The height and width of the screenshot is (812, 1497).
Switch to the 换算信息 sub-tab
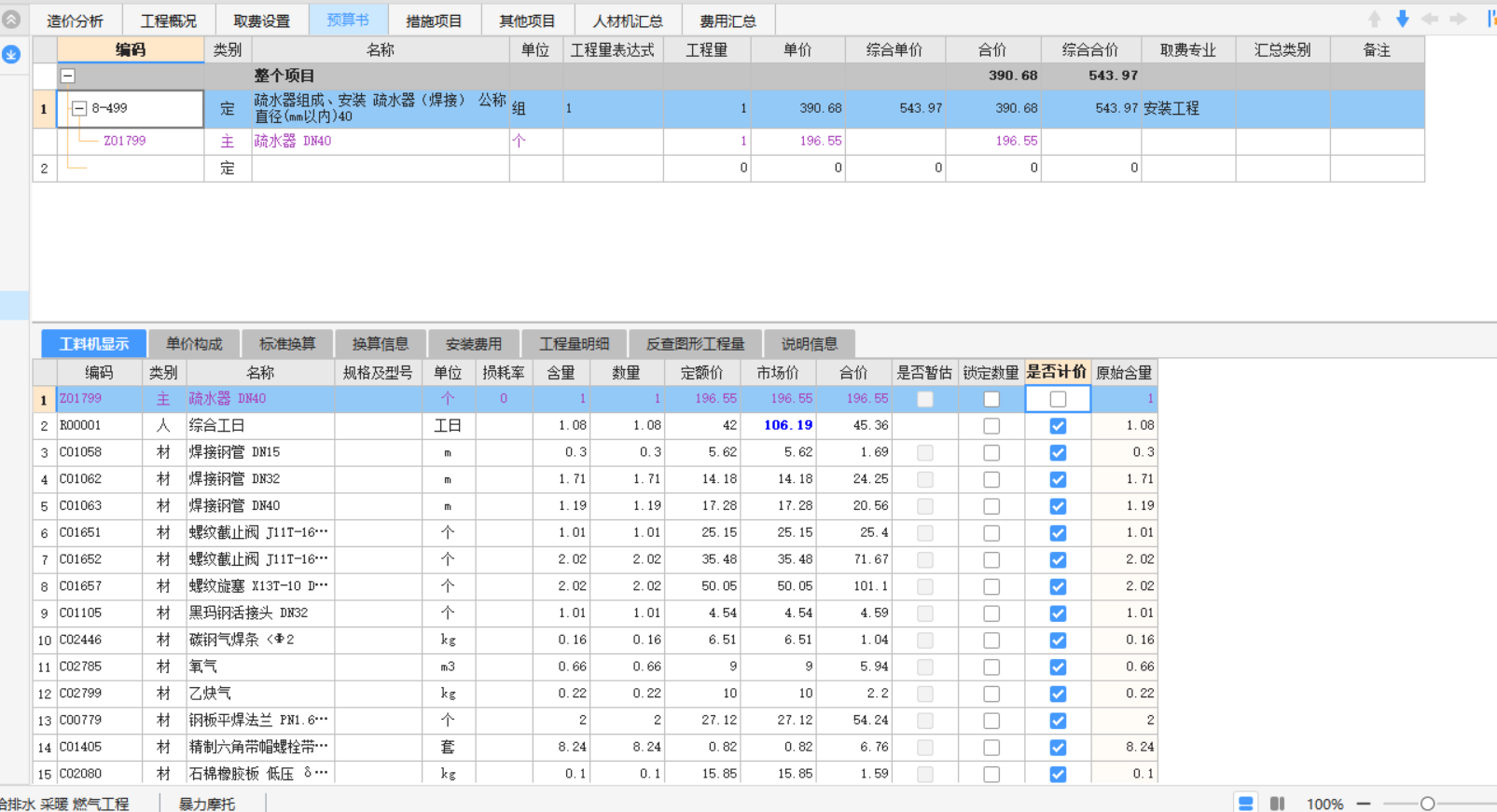click(381, 344)
